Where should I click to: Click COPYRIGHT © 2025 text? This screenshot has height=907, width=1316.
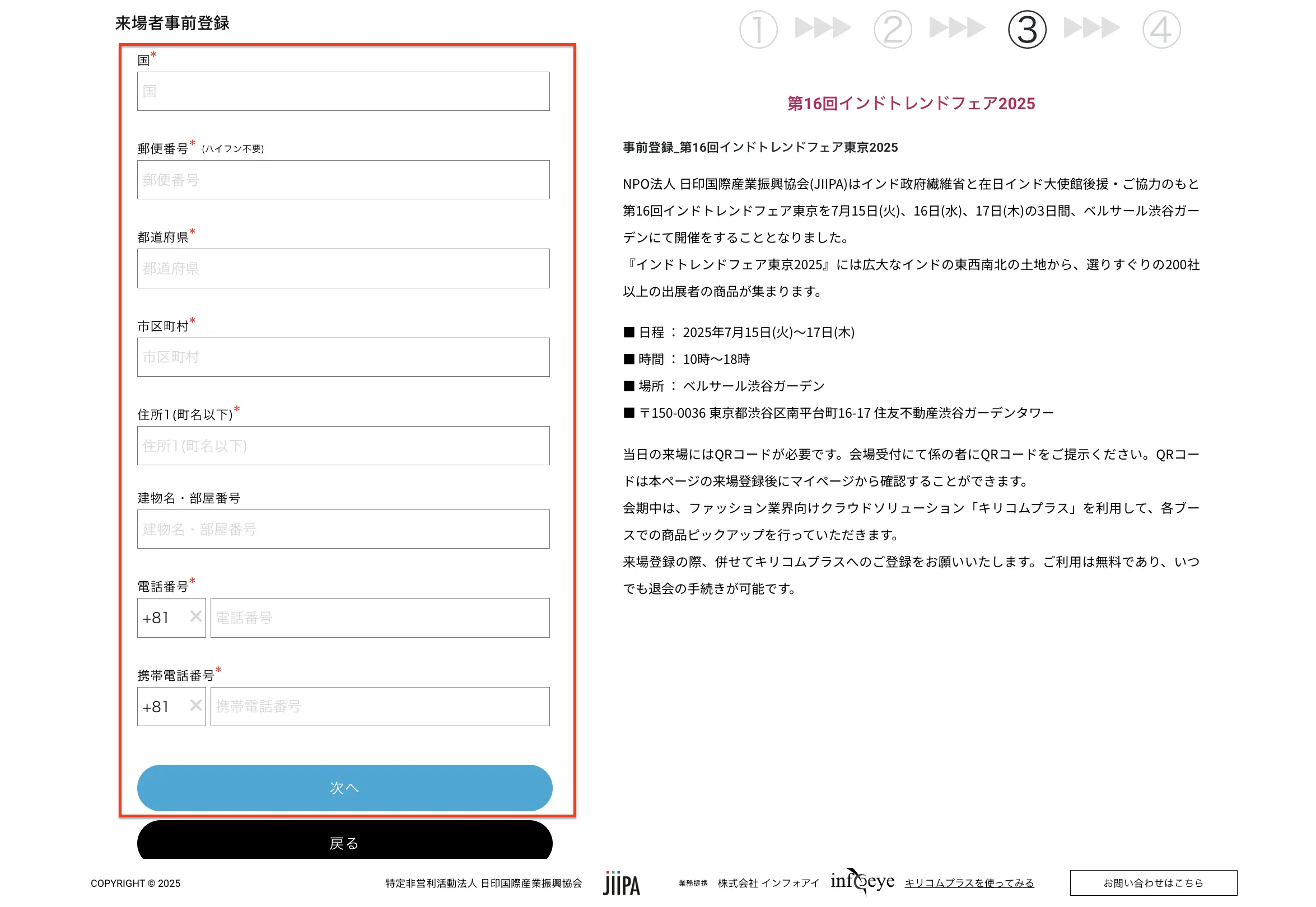click(136, 883)
